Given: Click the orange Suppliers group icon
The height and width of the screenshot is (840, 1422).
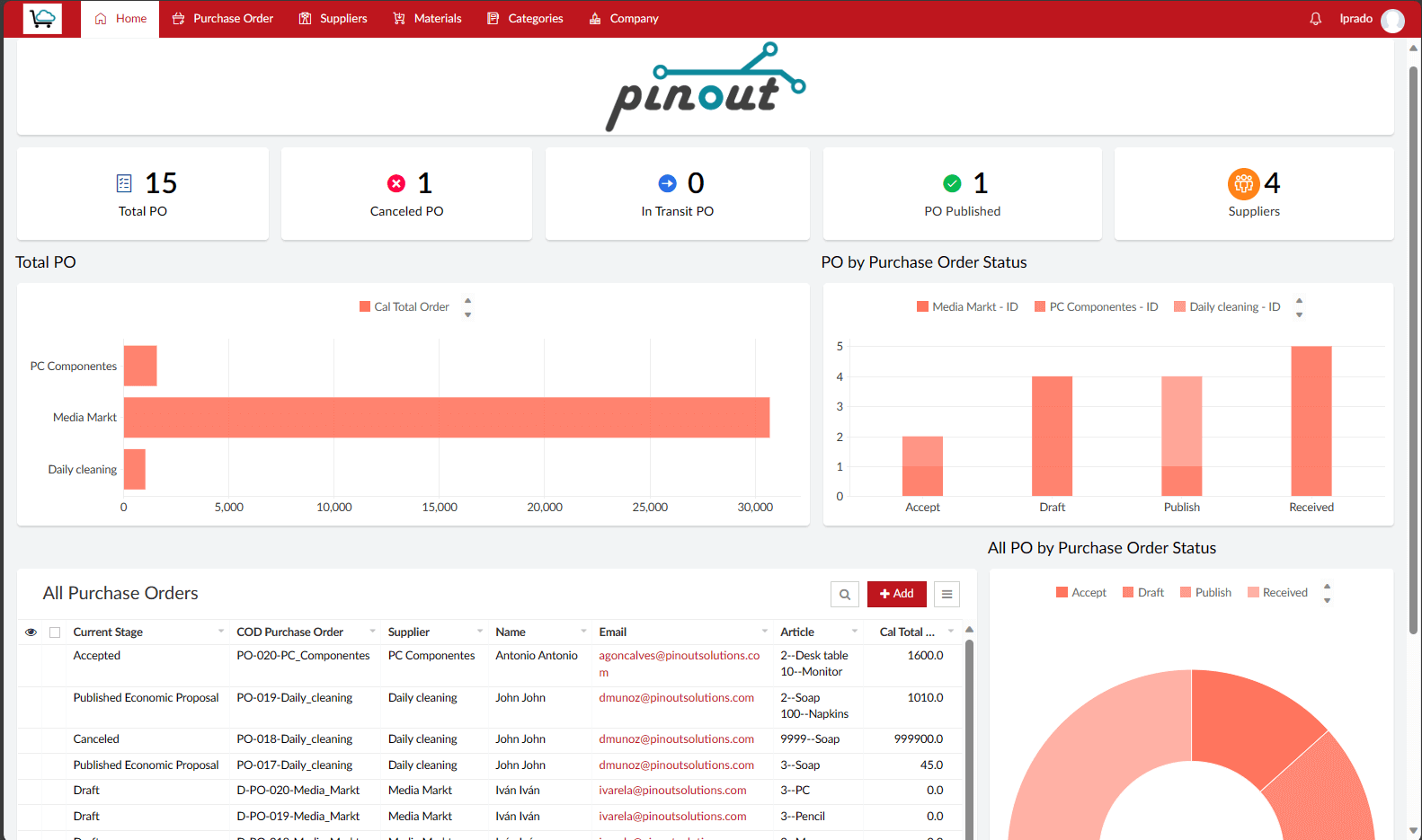Looking at the screenshot, I should point(1243,183).
